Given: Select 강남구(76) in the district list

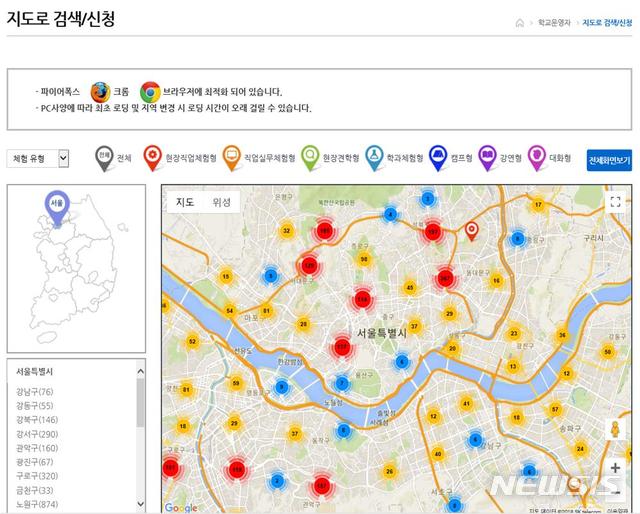Looking at the screenshot, I should (35, 392).
